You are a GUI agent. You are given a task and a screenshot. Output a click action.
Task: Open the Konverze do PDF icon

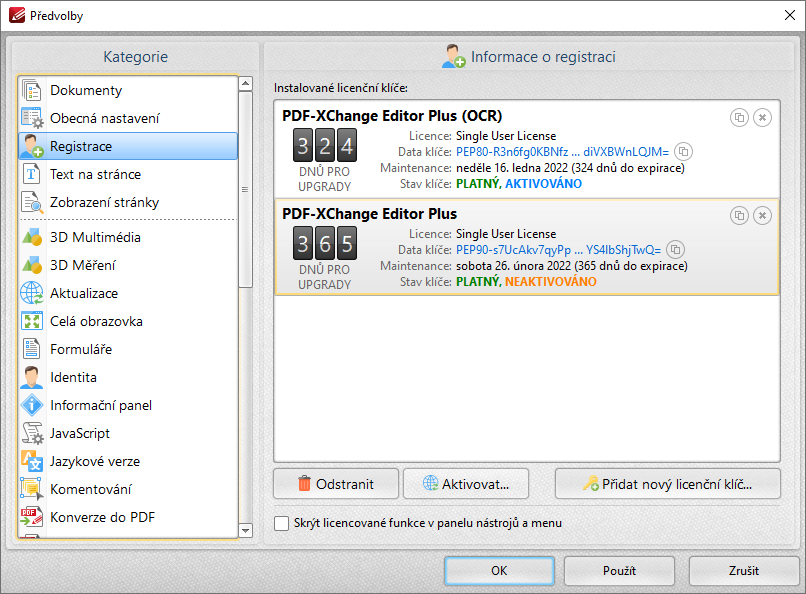[x=31, y=517]
